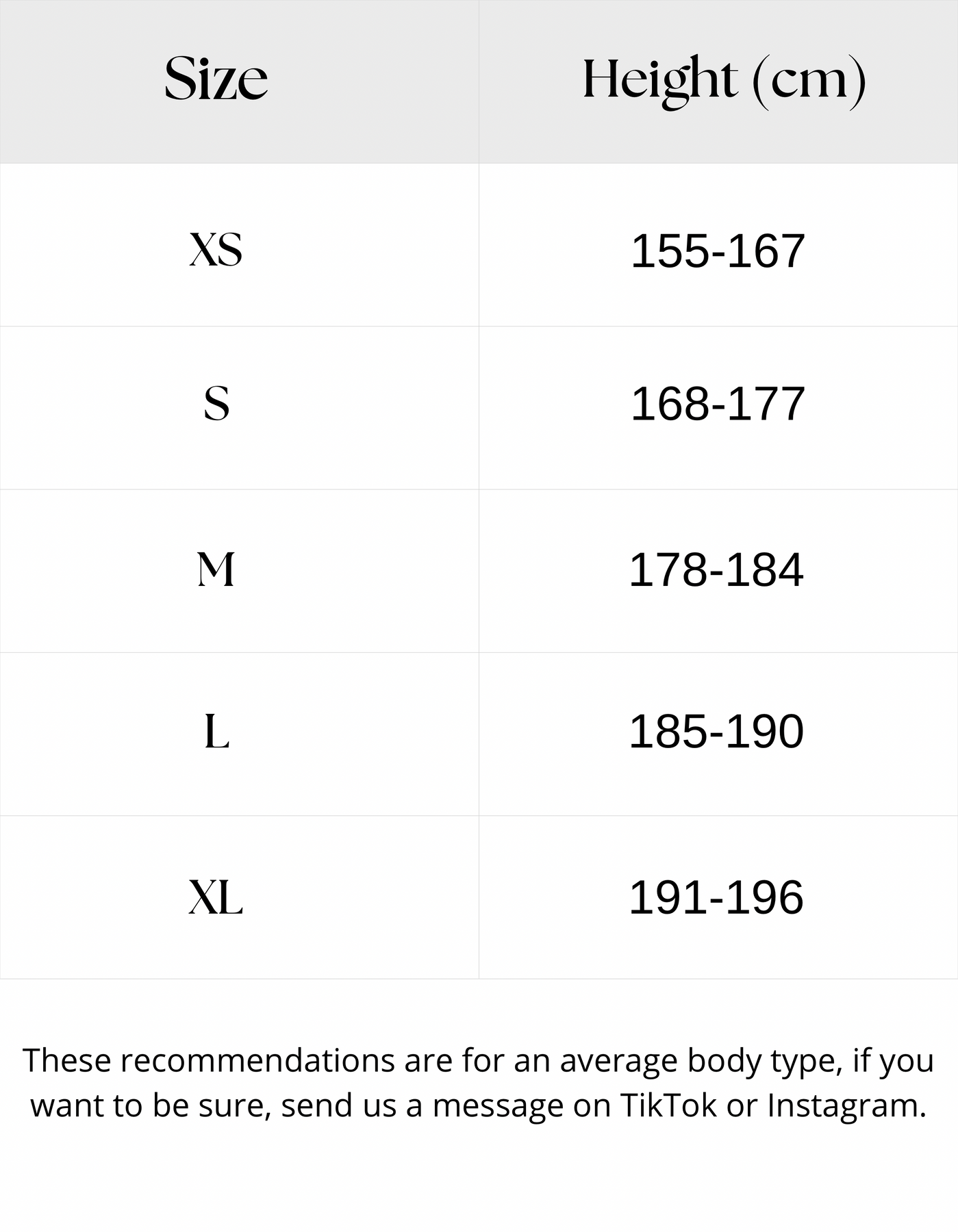Click the word TikTok in the note

[x=668, y=1105]
